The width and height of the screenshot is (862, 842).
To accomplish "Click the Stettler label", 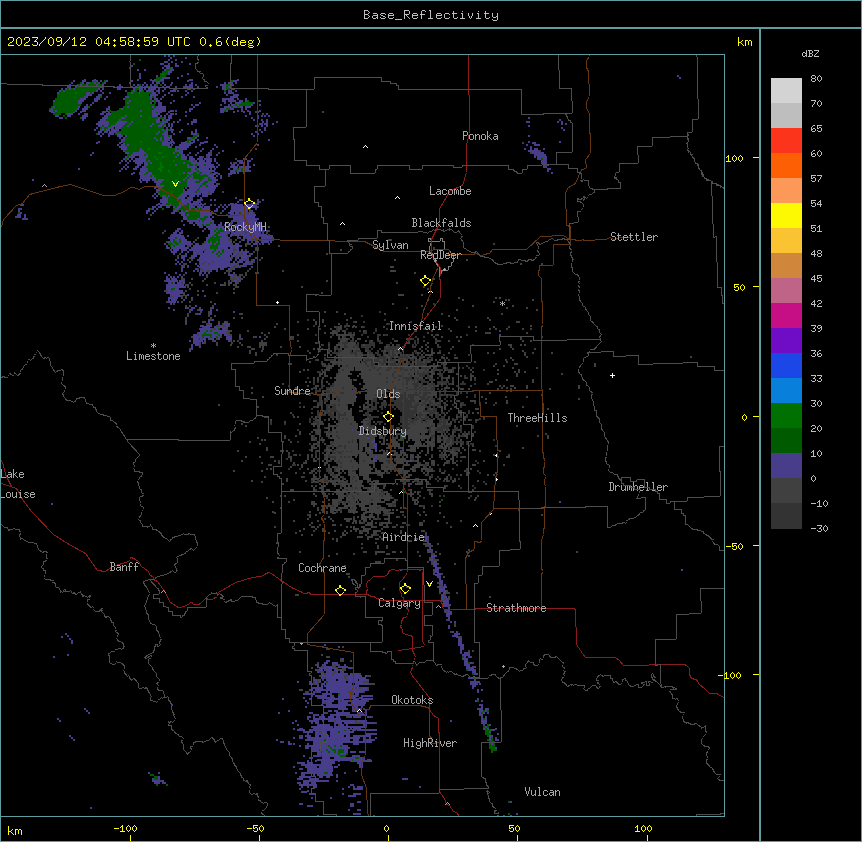I will [634, 237].
